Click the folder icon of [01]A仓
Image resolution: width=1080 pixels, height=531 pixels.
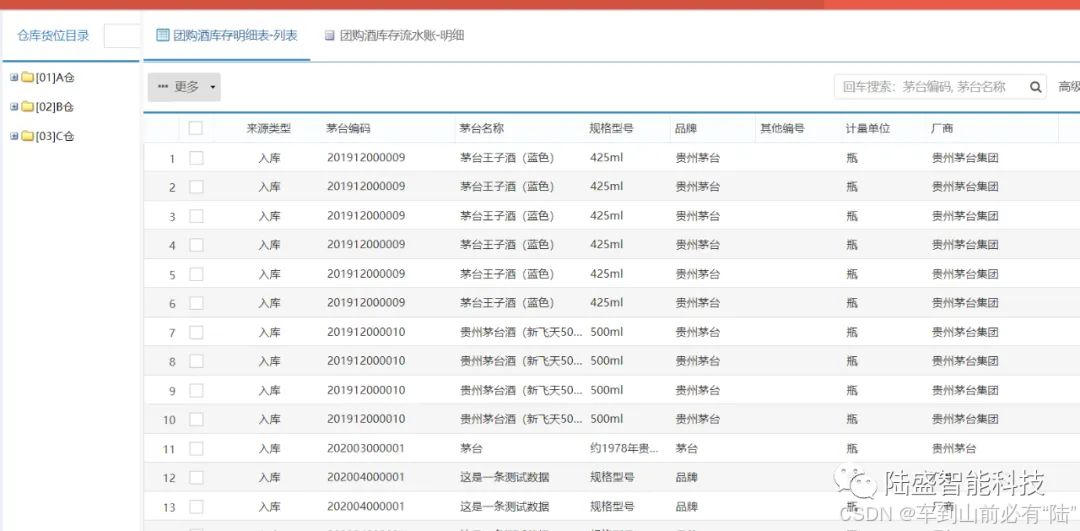[28, 77]
